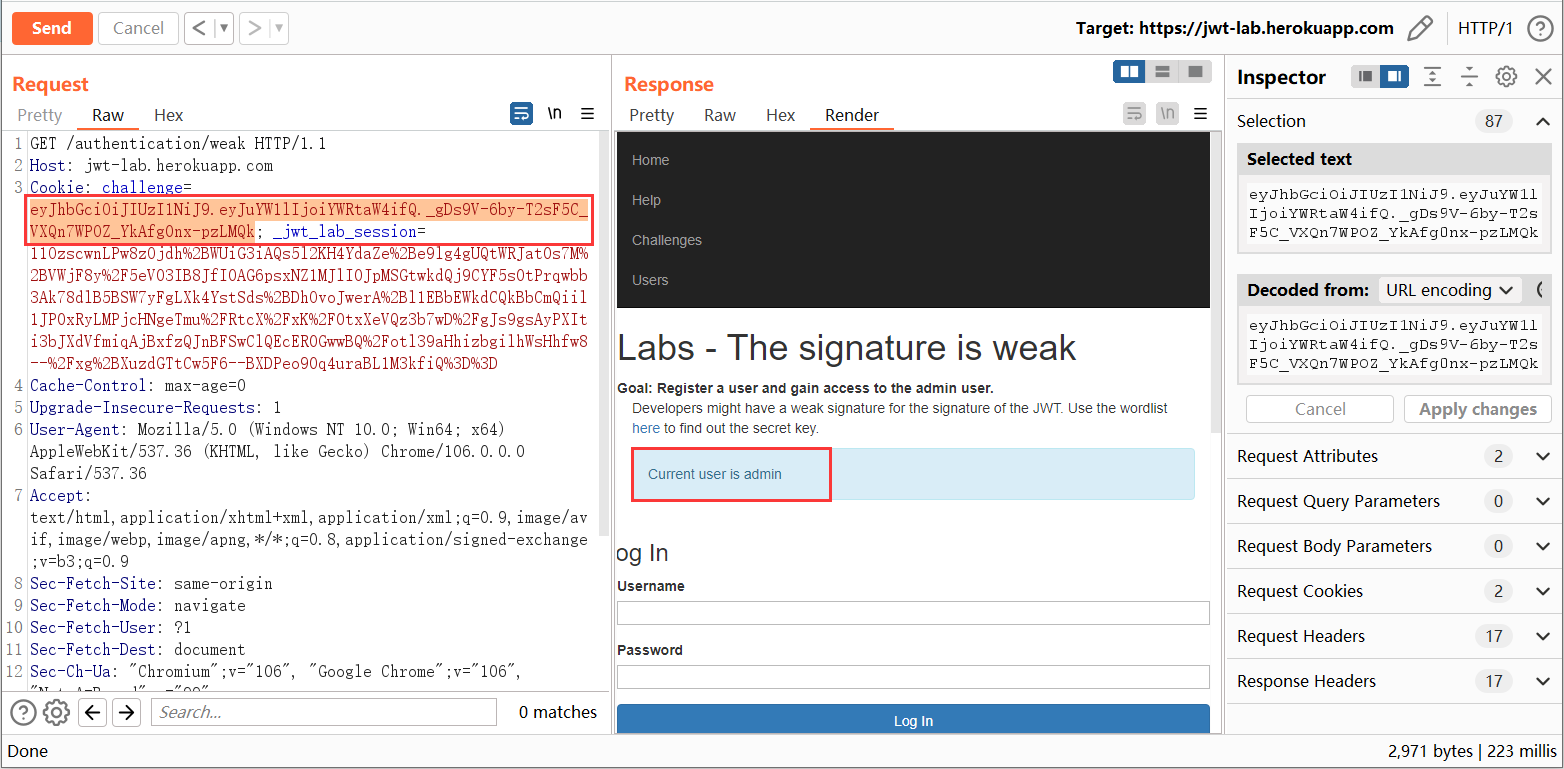This screenshot has height=769, width=1564.
Task: Open the forward-history dropdown arrow
Action: pyautogui.click(x=279, y=28)
